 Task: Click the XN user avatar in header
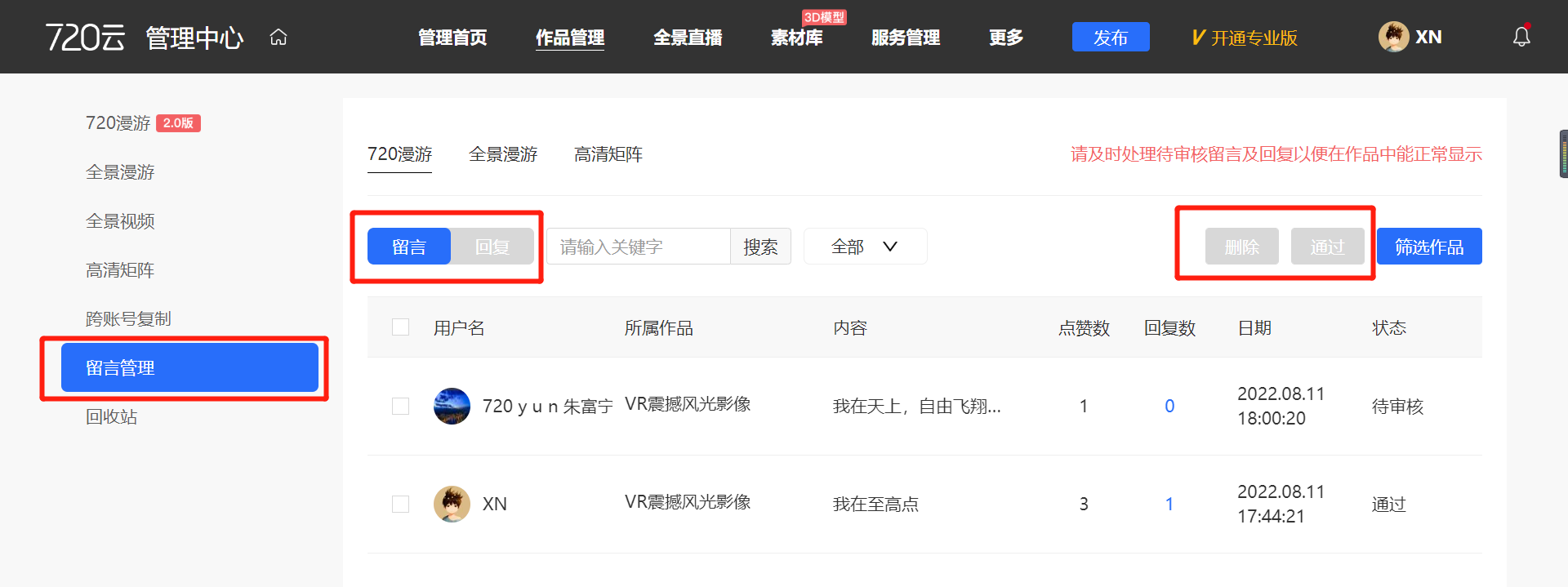pos(1393,37)
